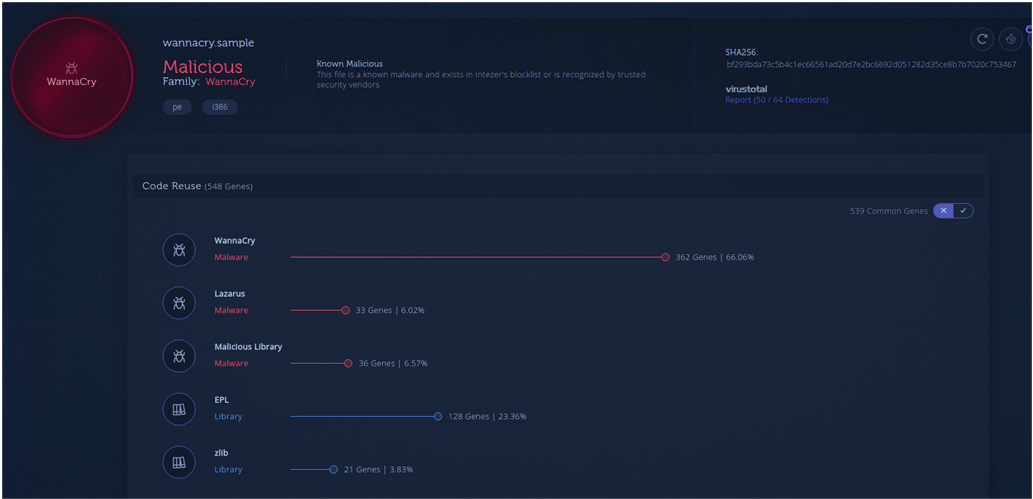
Task: Select the 'pe' tag
Action: click(177, 107)
